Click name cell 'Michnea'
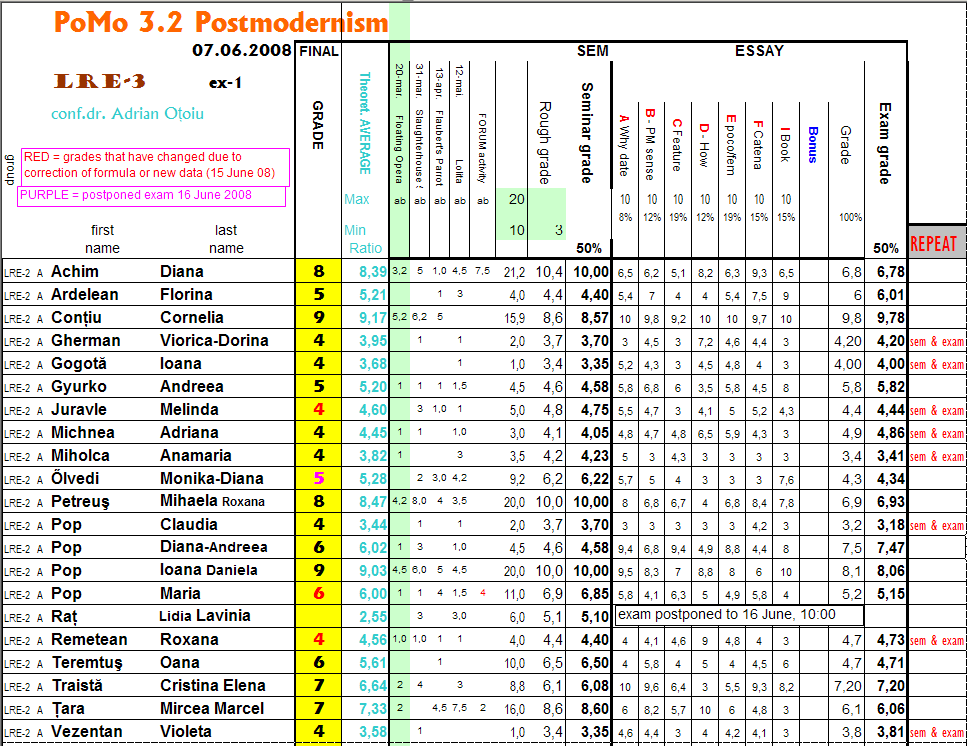Screen dimensions: 967x746 click(x=83, y=433)
